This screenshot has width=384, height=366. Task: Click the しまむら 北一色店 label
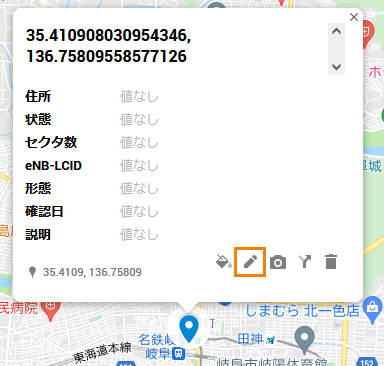point(303,311)
